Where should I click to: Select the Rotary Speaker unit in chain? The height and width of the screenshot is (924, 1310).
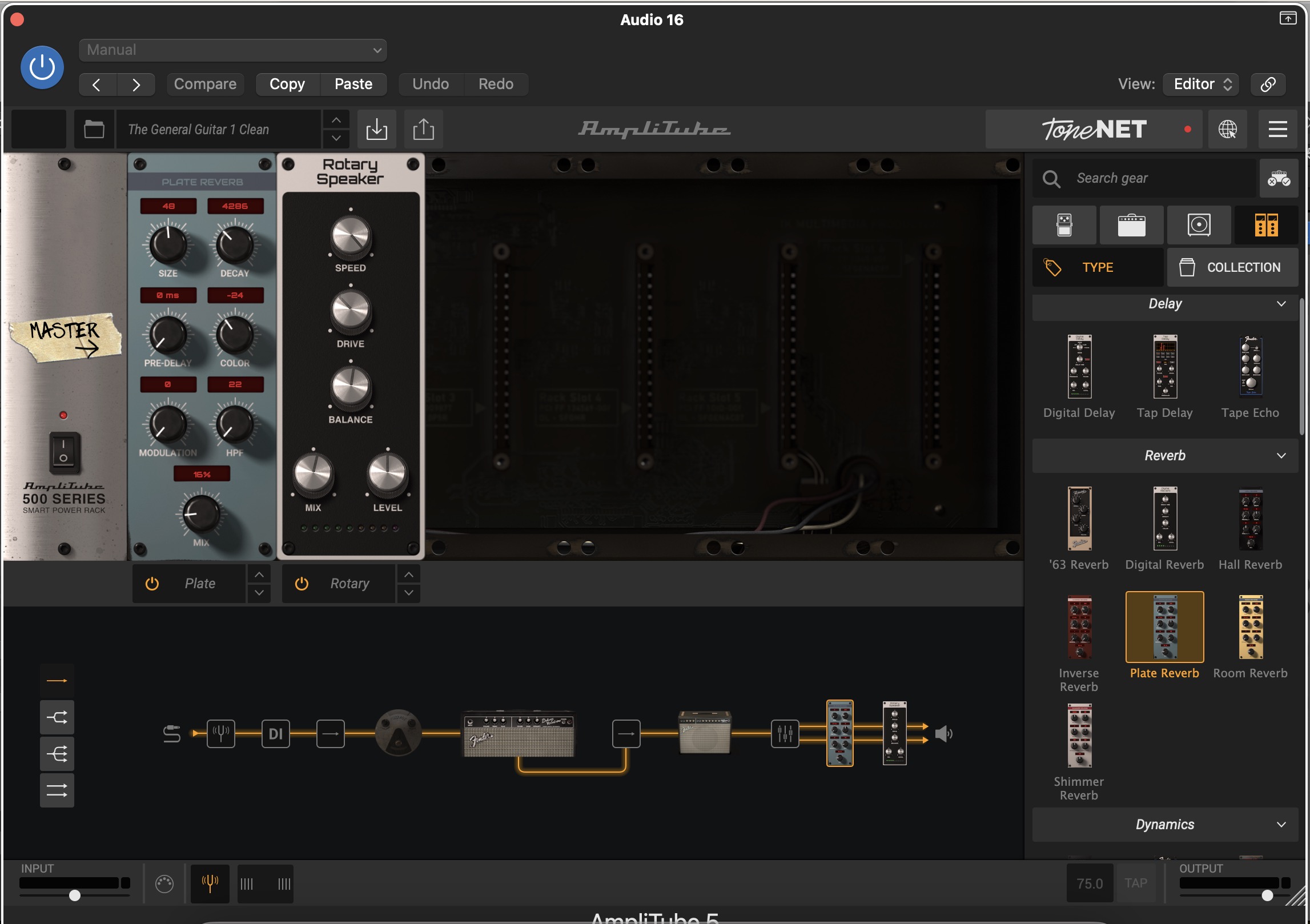click(895, 733)
